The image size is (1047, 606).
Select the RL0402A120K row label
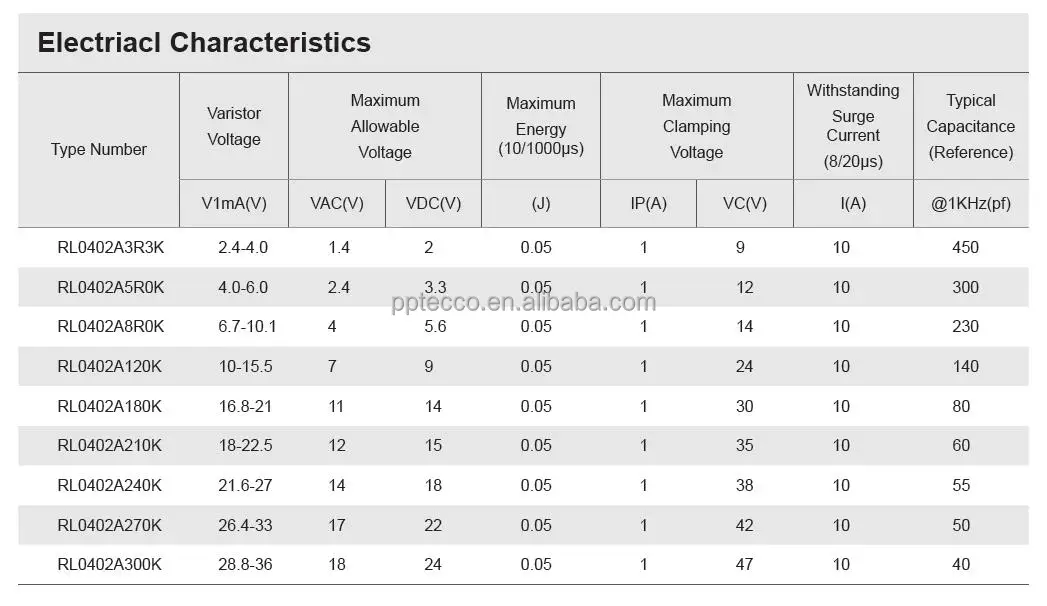click(110, 367)
